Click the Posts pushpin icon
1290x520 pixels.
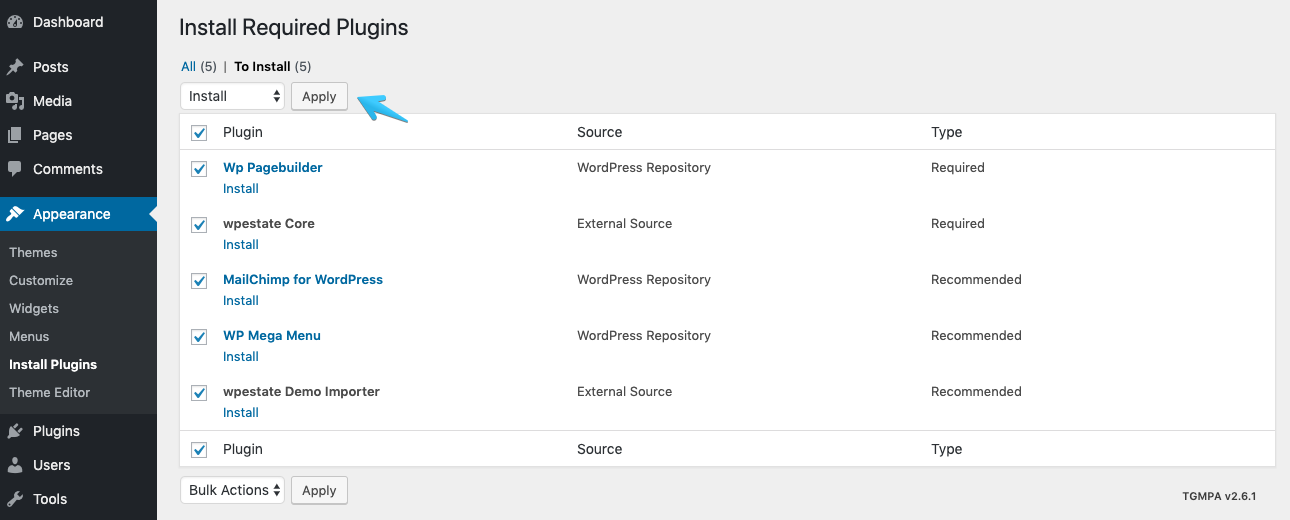[x=15, y=67]
